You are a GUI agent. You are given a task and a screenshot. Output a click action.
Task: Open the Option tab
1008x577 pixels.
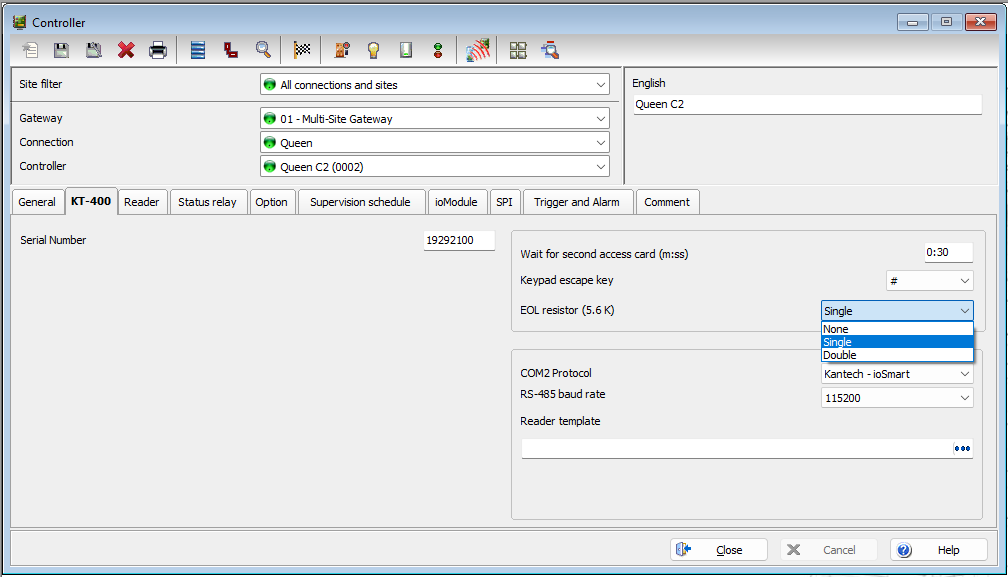pyautogui.click(x=271, y=202)
